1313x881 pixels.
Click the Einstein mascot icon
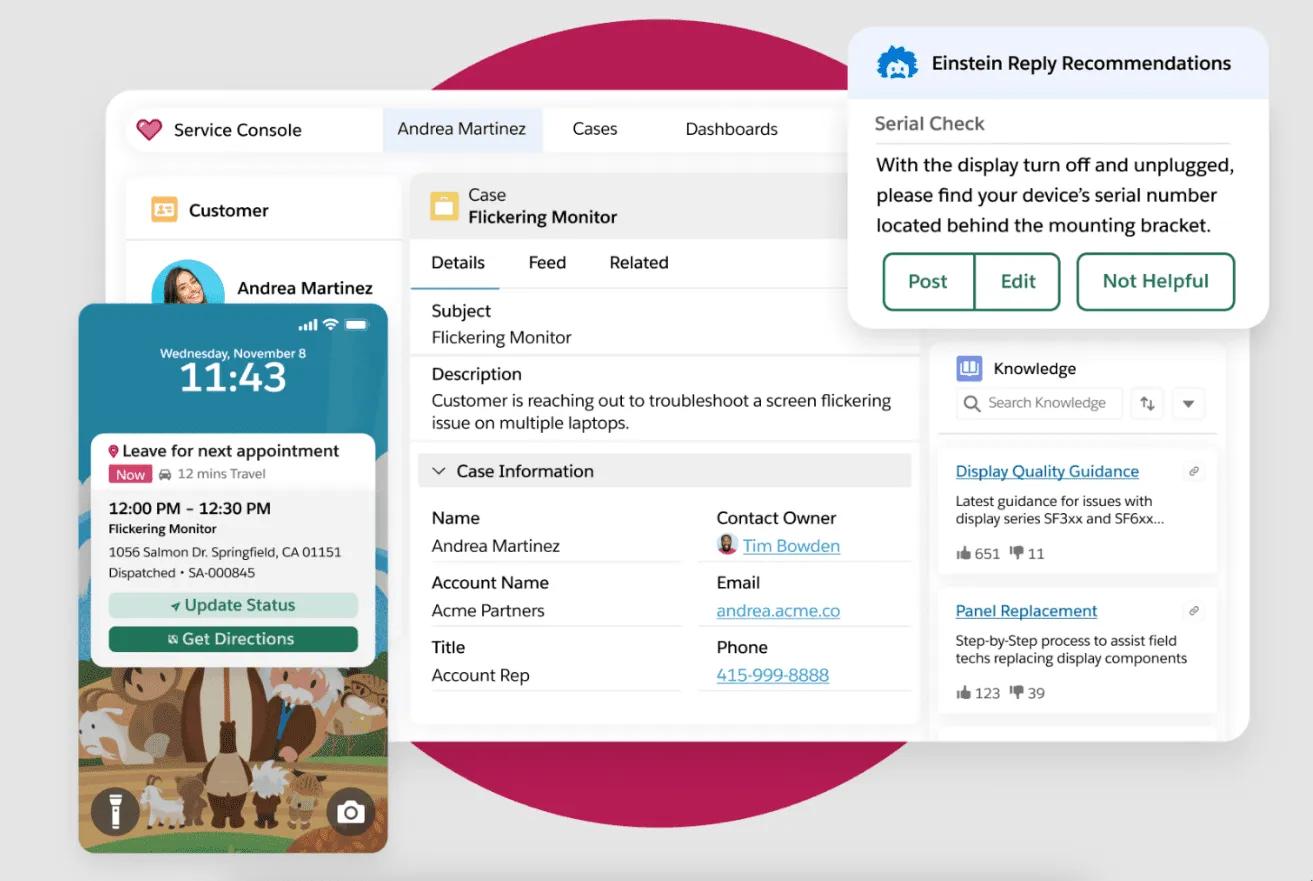point(897,63)
